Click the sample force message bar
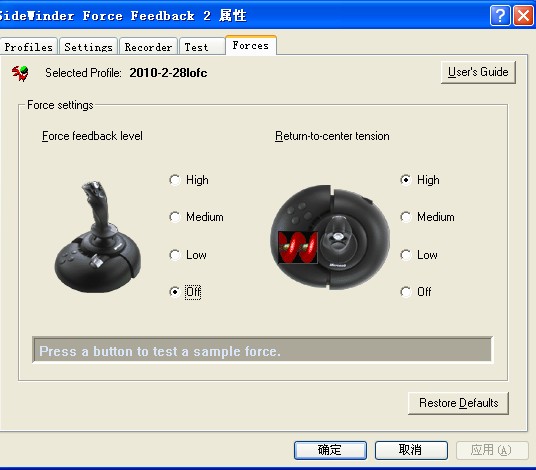The height and width of the screenshot is (470, 536). 262,350
